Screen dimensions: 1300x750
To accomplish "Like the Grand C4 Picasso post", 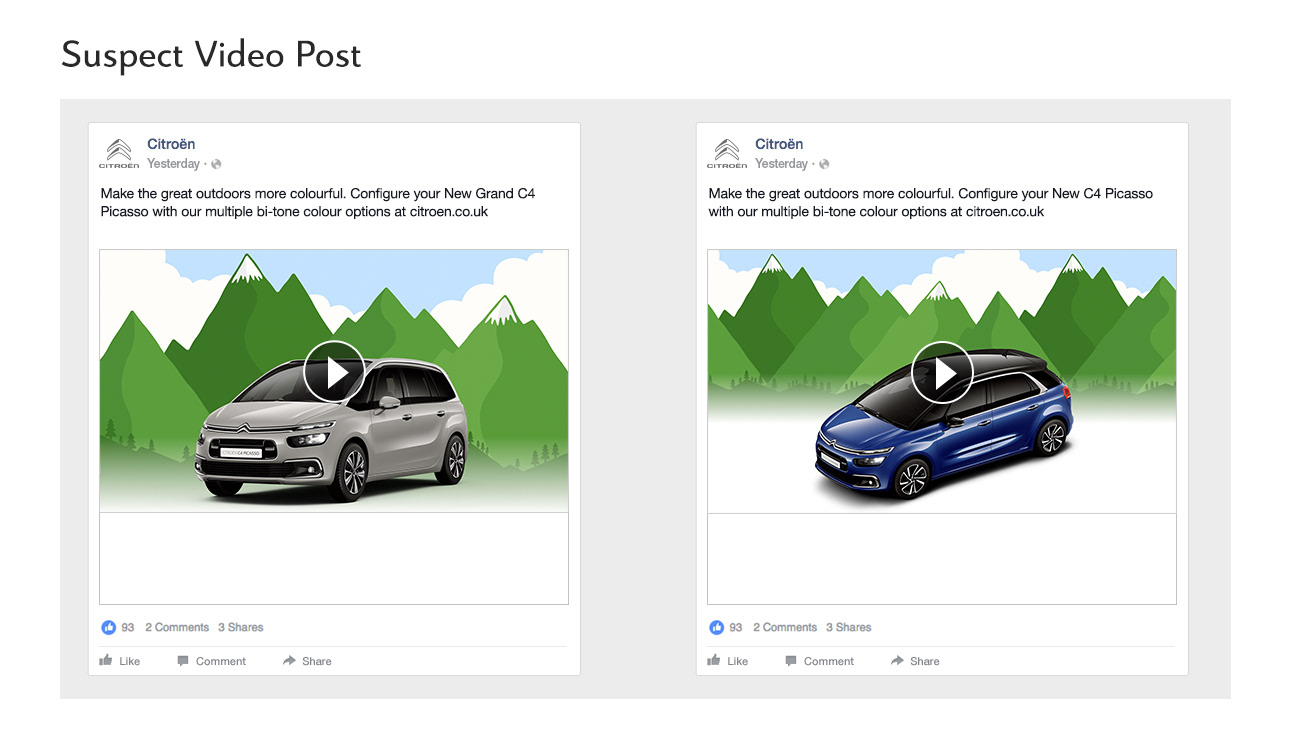I will pyautogui.click(x=120, y=661).
